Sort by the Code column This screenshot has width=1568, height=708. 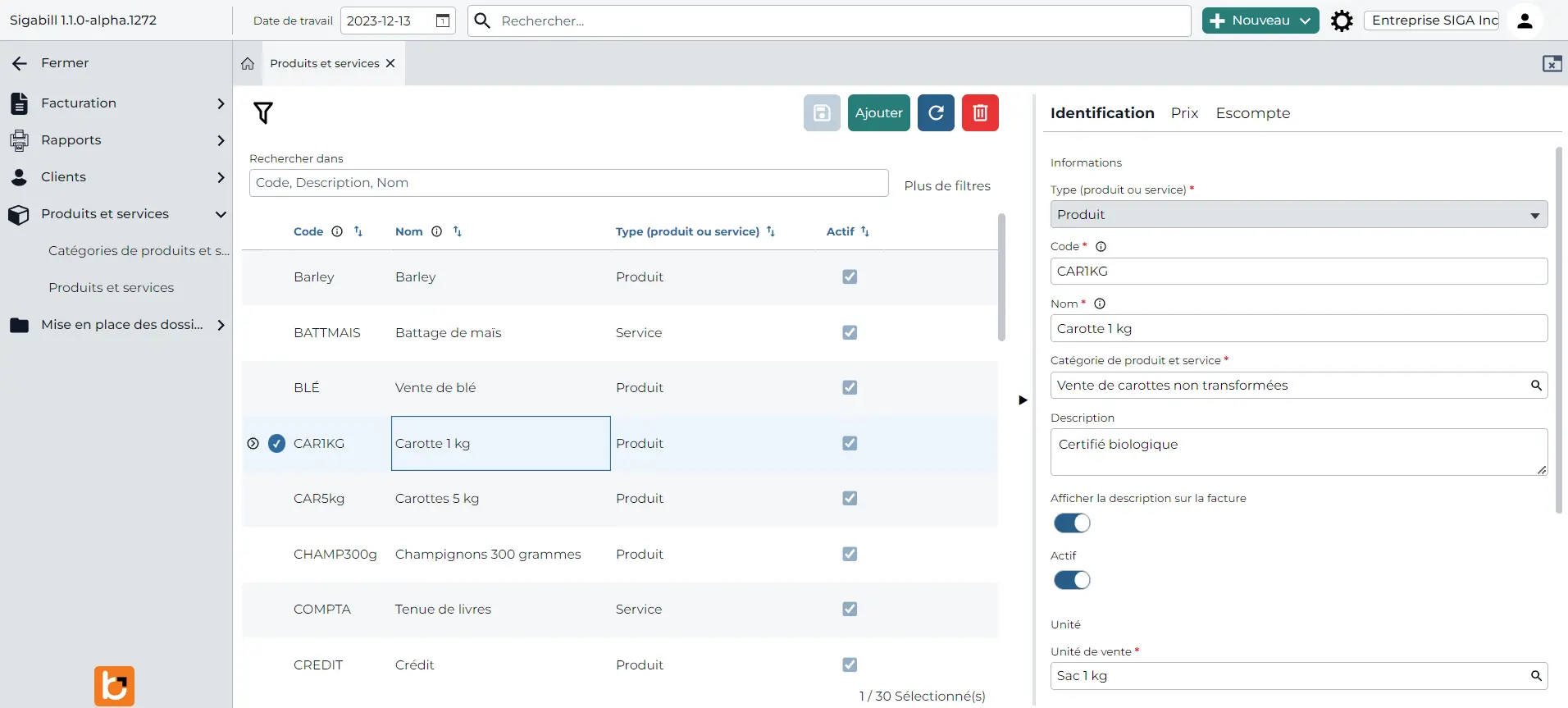(x=358, y=231)
